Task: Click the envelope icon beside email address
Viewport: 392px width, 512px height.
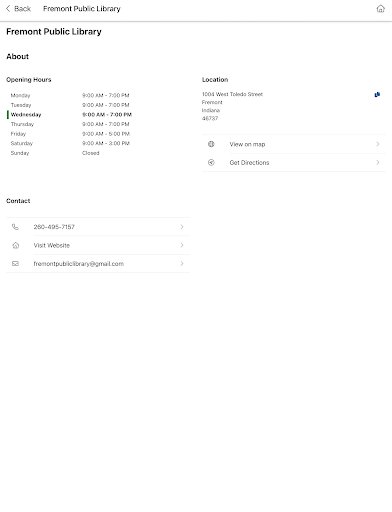Action: tap(15, 264)
